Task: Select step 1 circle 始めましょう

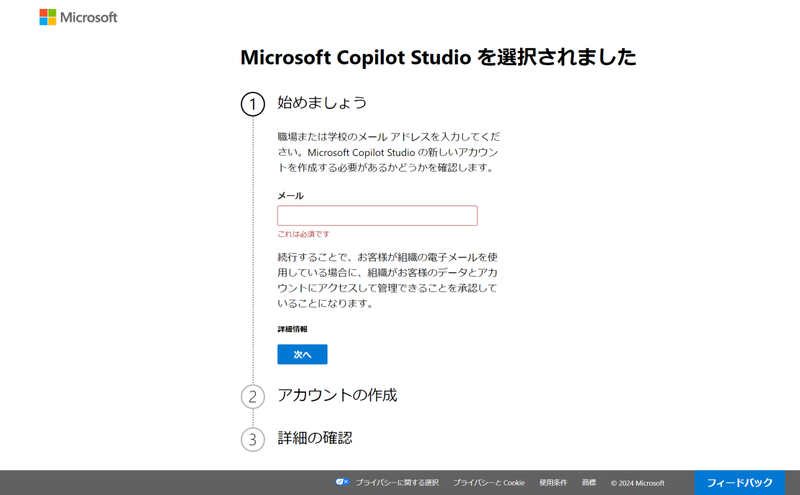Action: pos(253,104)
